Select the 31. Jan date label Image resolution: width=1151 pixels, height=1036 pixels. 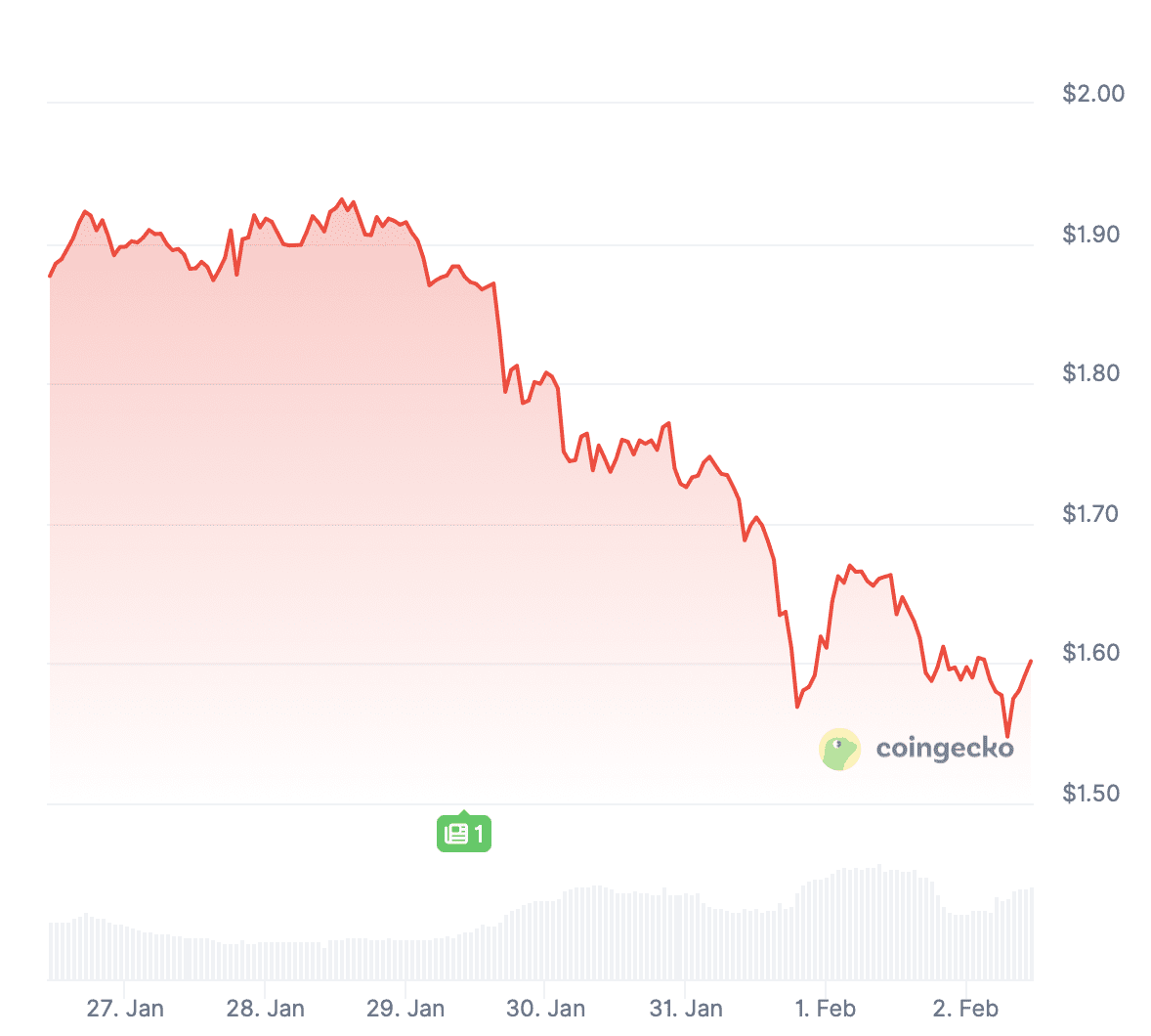[x=686, y=1009]
